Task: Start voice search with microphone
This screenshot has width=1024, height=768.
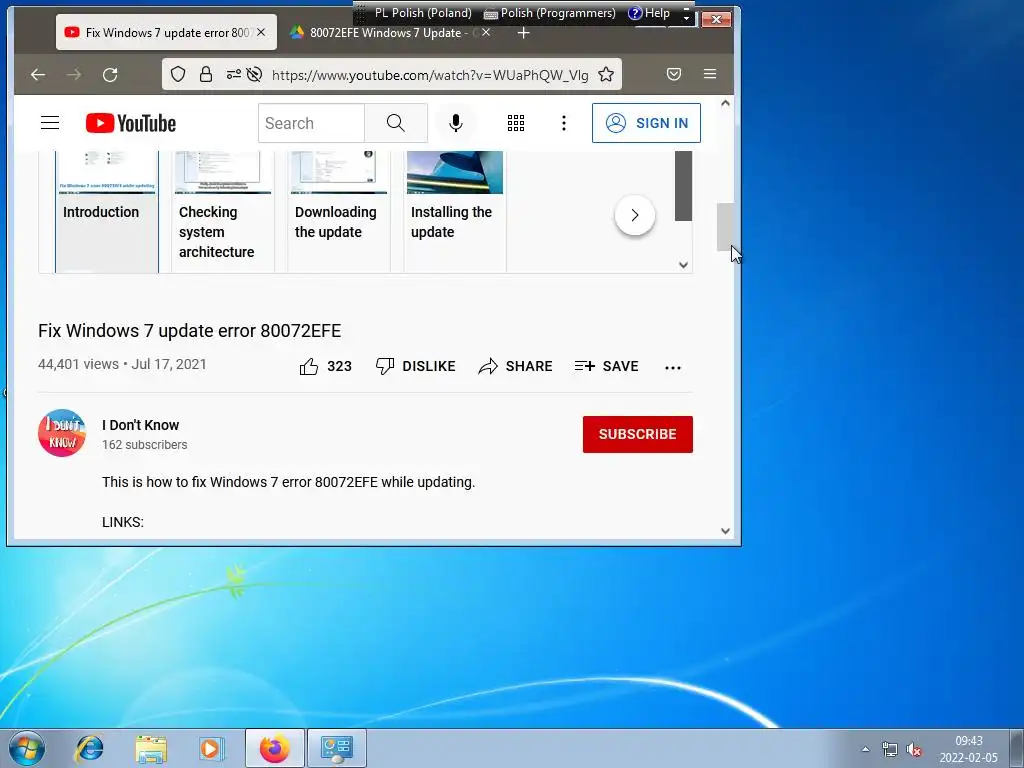Action: (456, 123)
